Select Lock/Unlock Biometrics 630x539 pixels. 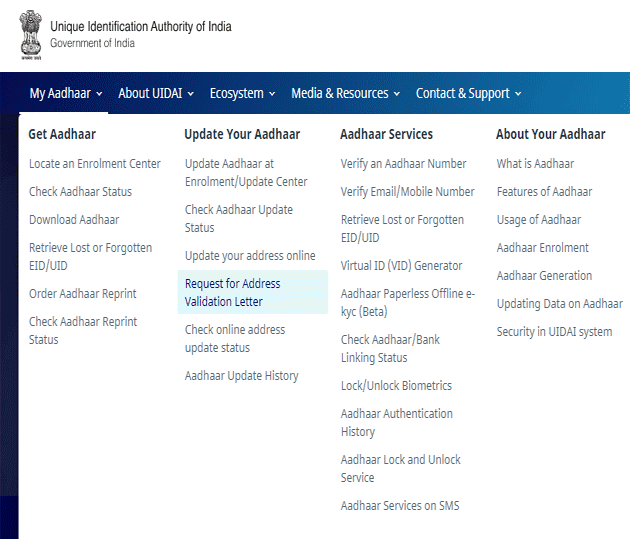coord(396,386)
